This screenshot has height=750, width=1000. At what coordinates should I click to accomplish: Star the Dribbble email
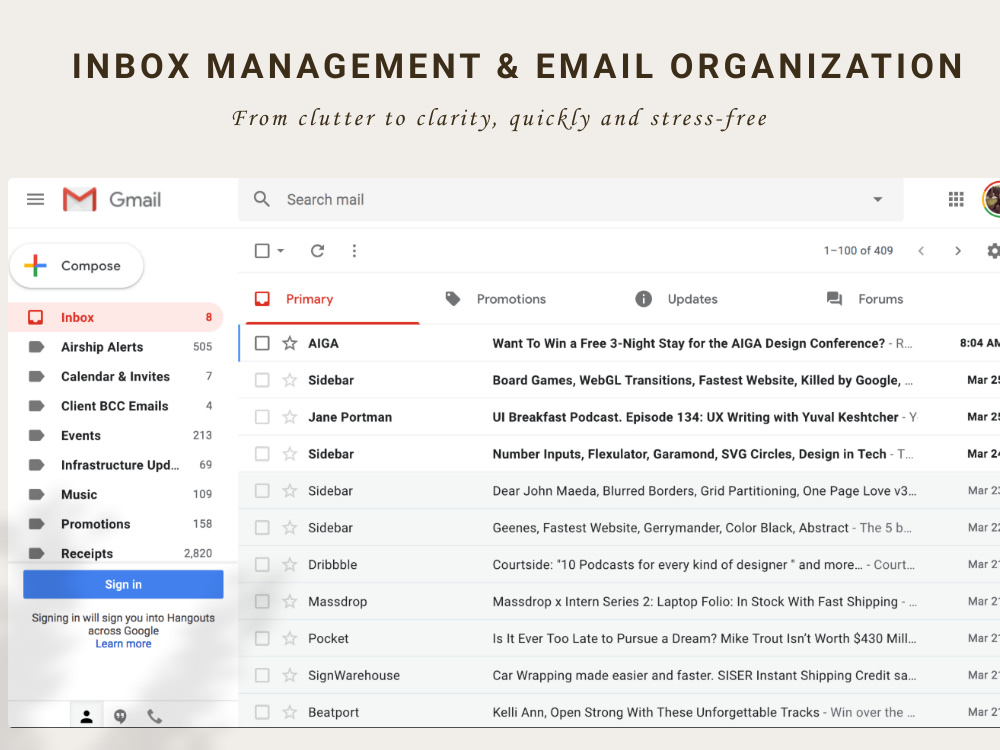290,564
